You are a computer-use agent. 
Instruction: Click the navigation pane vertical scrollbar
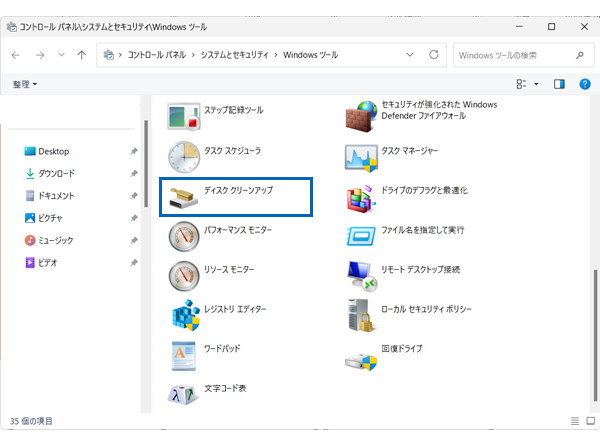pos(146,164)
